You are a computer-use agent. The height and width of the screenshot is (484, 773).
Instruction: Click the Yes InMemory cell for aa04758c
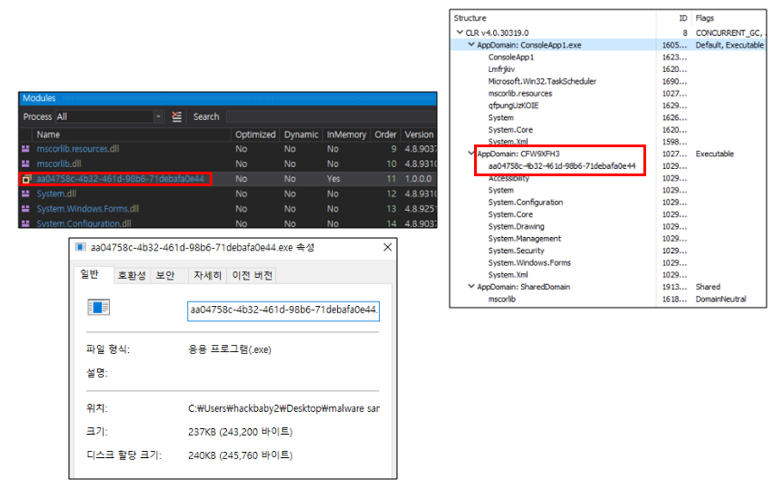point(333,179)
